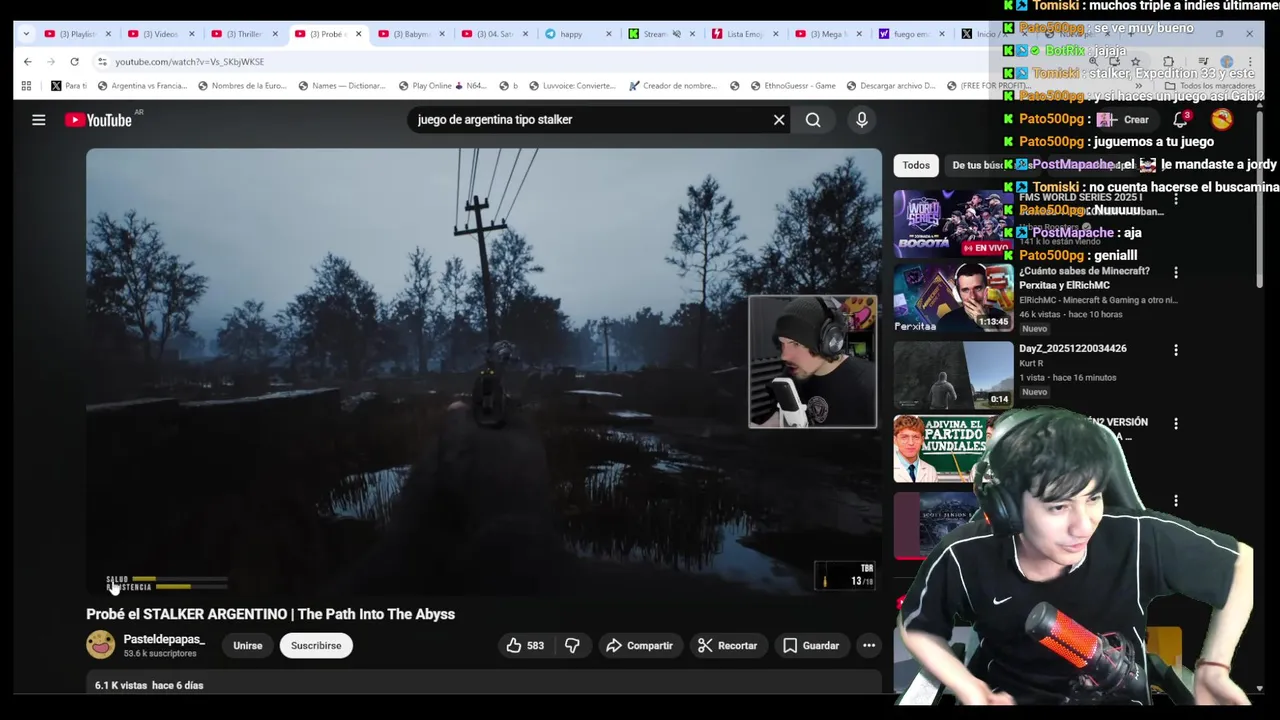
Task: Switch to the 04. Sat tab
Action: tap(494, 34)
